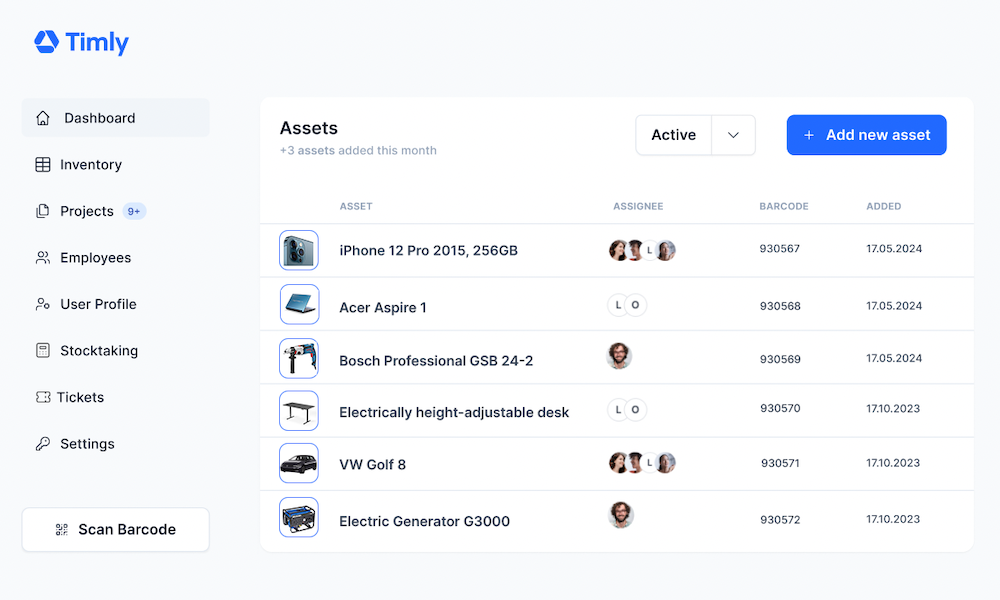The height and width of the screenshot is (600, 1000).
Task: Open the Tickets section icon
Action: pos(42,397)
